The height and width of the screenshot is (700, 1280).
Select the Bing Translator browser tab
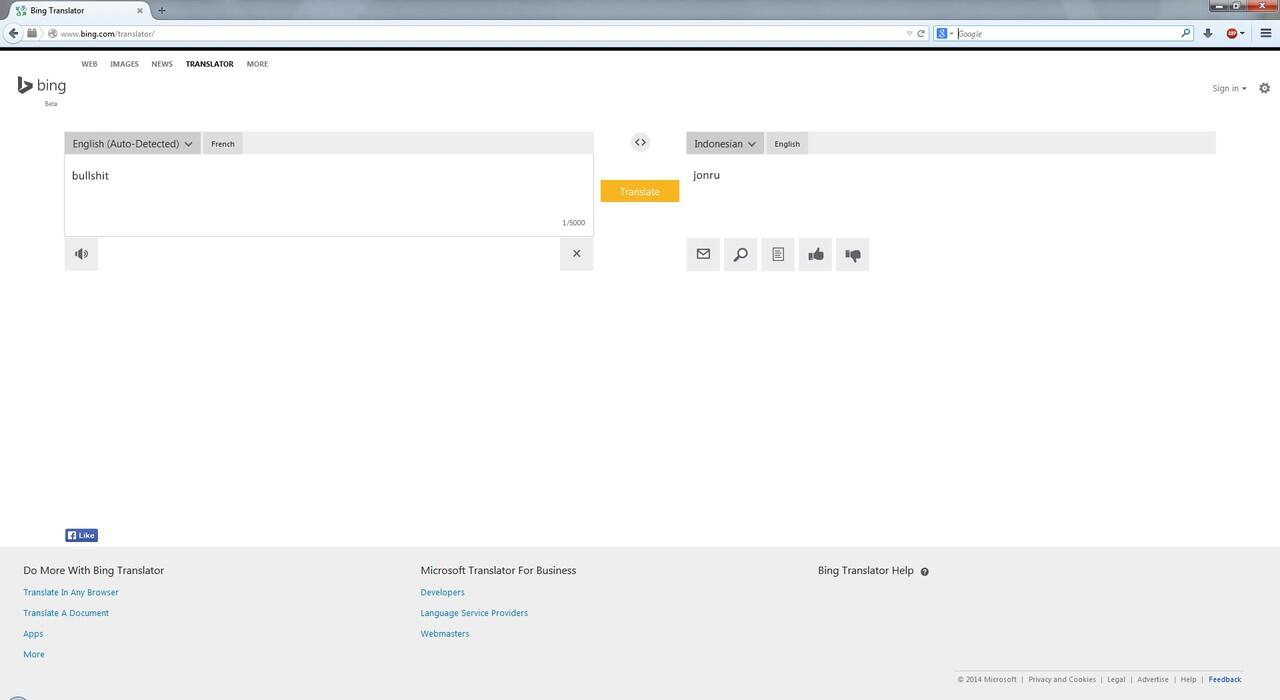(x=76, y=10)
